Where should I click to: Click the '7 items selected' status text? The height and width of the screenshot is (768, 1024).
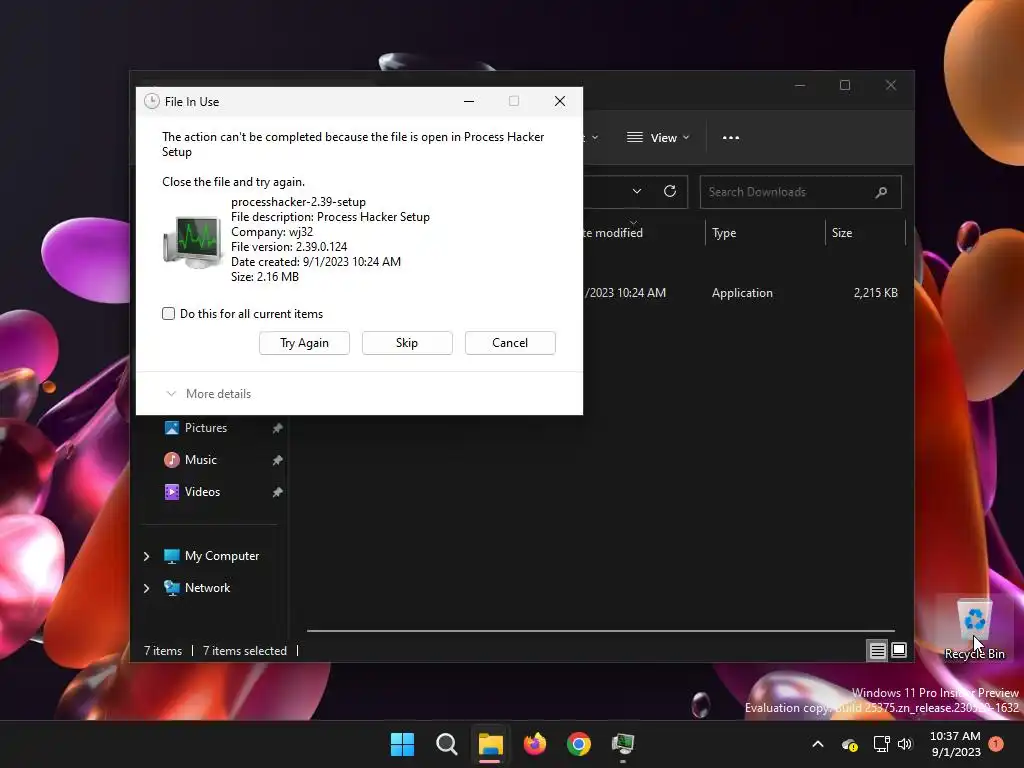(x=245, y=651)
